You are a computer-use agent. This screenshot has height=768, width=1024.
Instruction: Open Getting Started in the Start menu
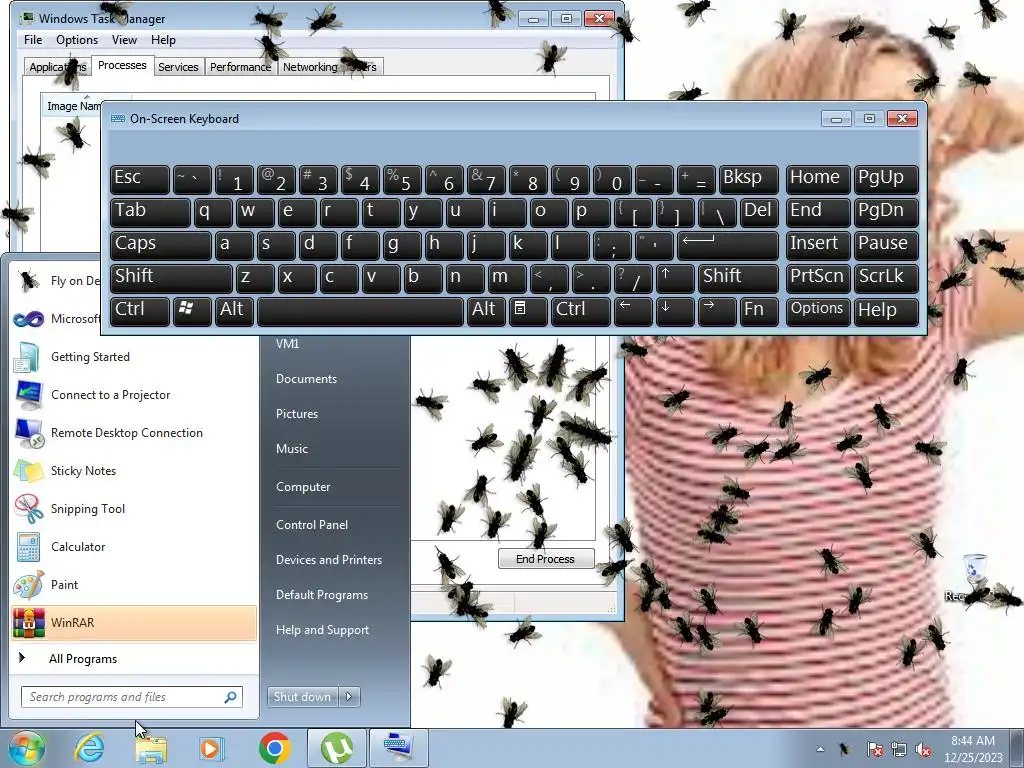point(134,357)
